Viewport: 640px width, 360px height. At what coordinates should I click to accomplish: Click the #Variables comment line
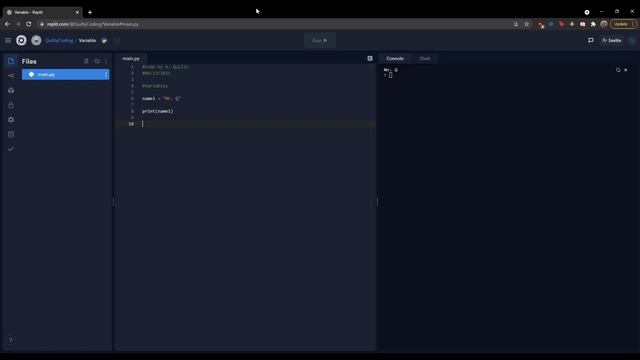(x=155, y=86)
